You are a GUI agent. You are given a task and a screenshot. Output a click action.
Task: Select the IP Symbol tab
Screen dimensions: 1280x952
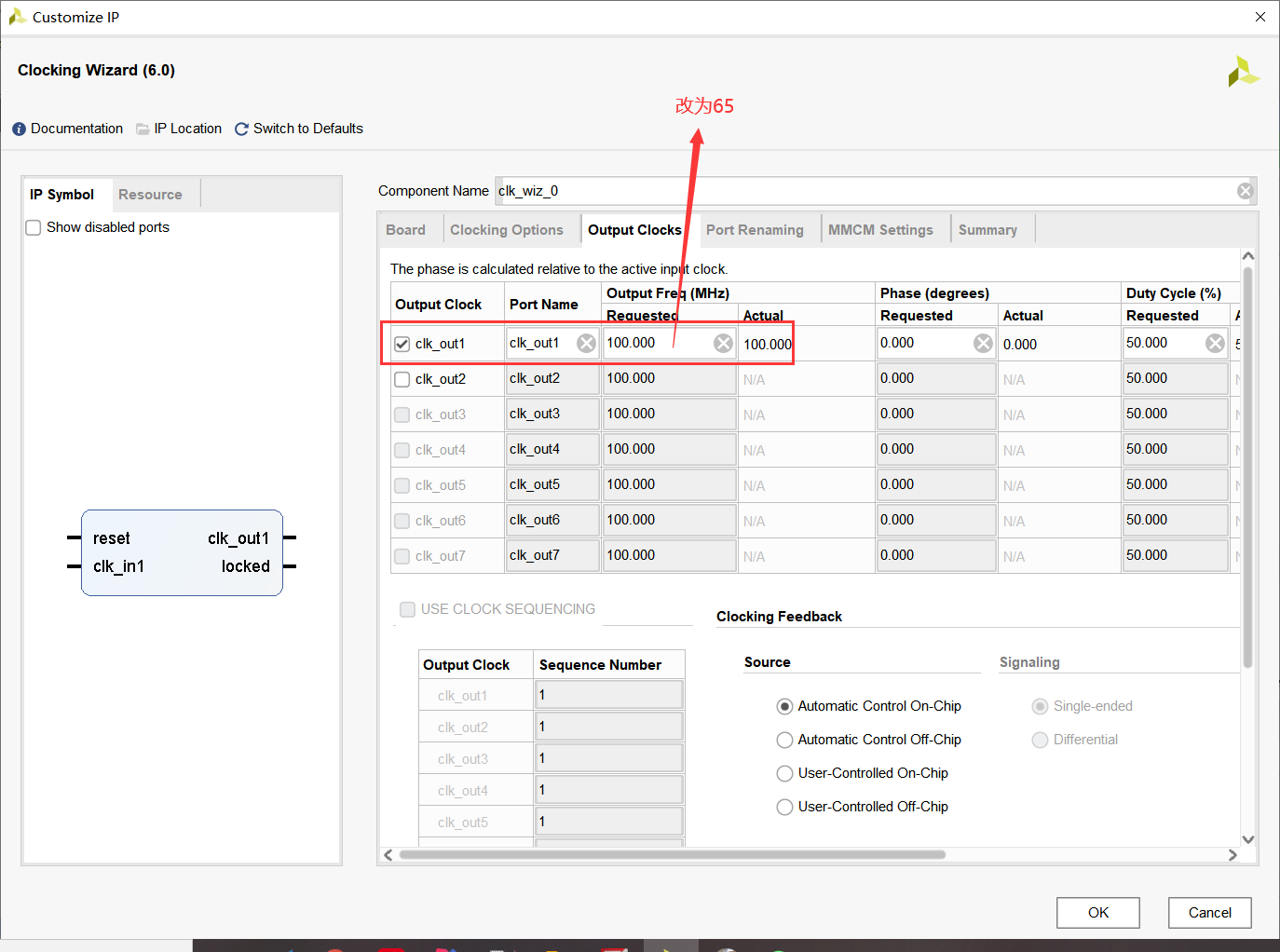pyautogui.click(x=62, y=195)
